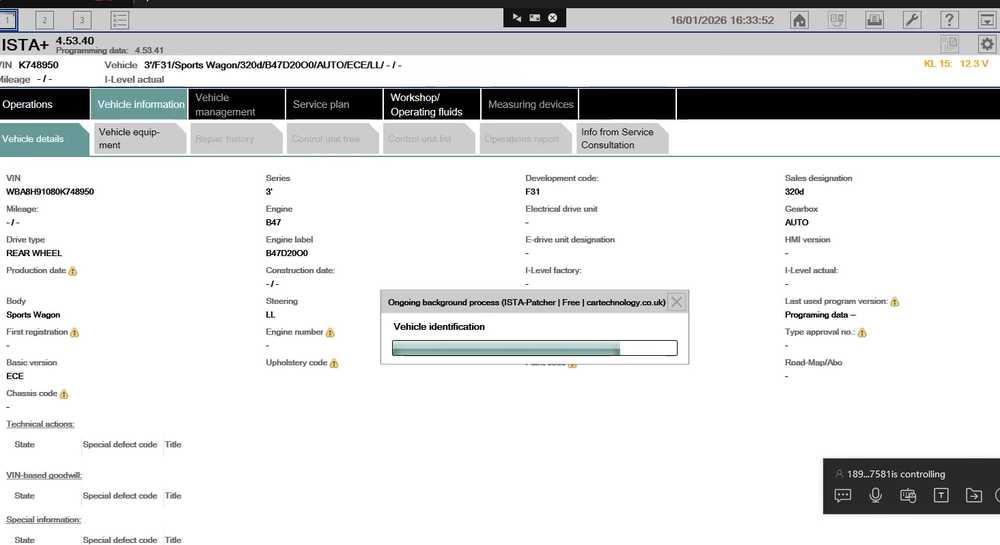Open settings gear icon below the toolbar
The image size is (1000, 545).
(x=986, y=44)
